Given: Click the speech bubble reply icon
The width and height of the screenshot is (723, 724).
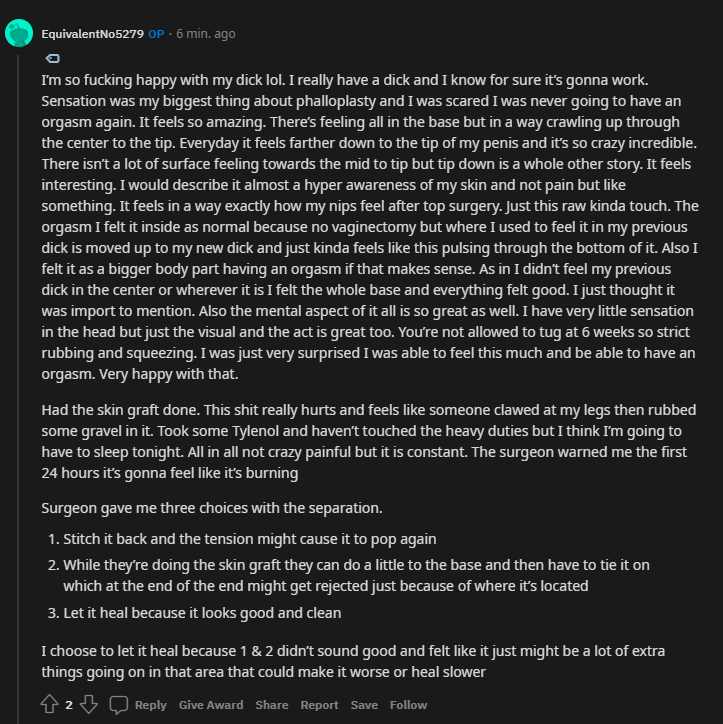Looking at the screenshot, I should point(119,704).
